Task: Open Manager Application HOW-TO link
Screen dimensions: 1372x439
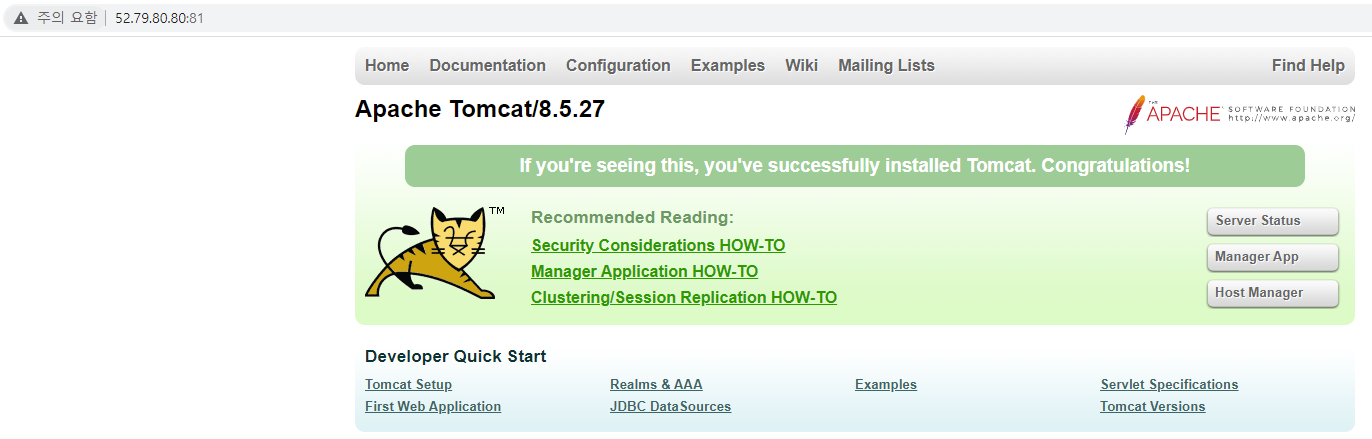Action: (644, 272)
